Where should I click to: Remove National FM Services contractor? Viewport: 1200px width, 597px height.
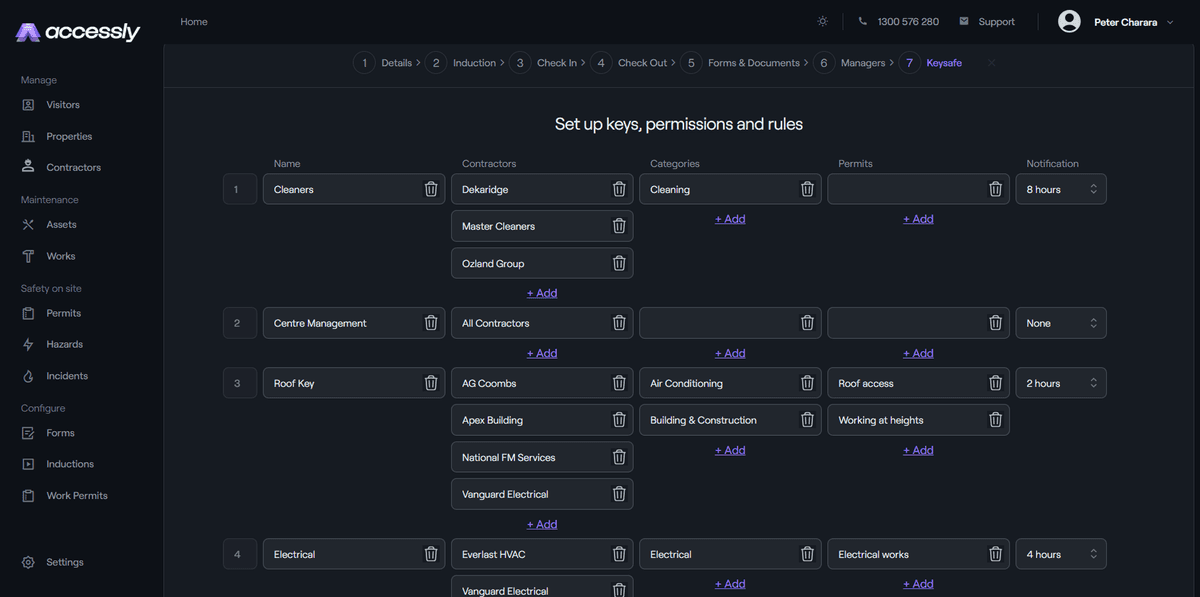tap(619, 457)
